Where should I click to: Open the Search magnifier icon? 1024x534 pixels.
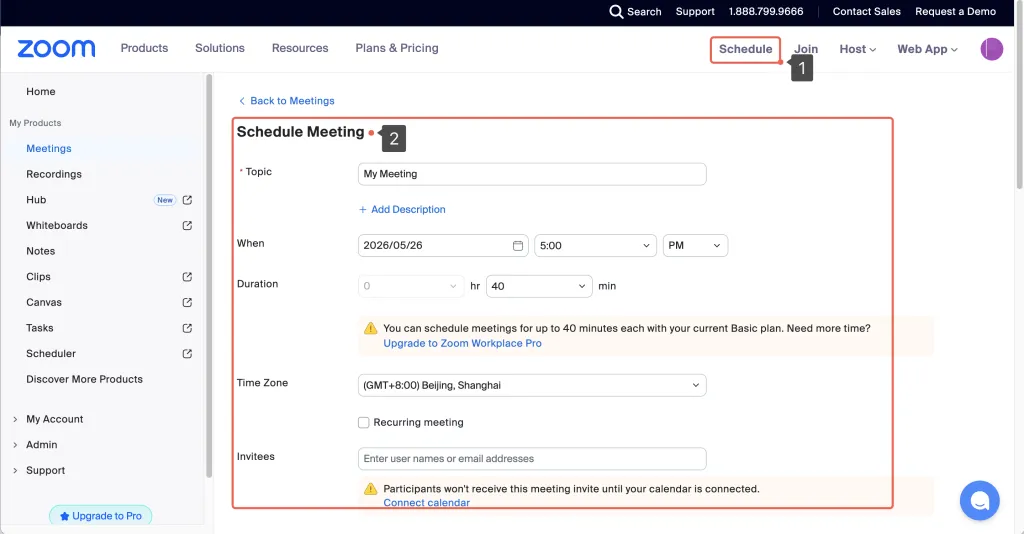[x=616, y=12]
